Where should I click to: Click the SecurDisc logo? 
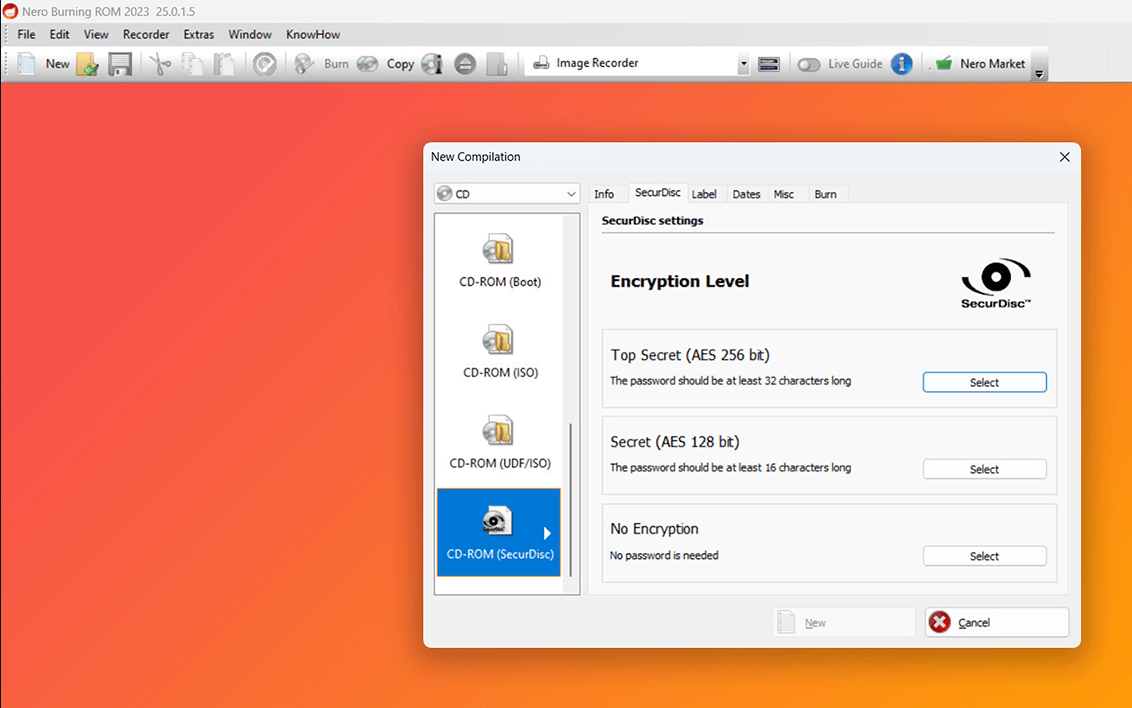[996, 283]
